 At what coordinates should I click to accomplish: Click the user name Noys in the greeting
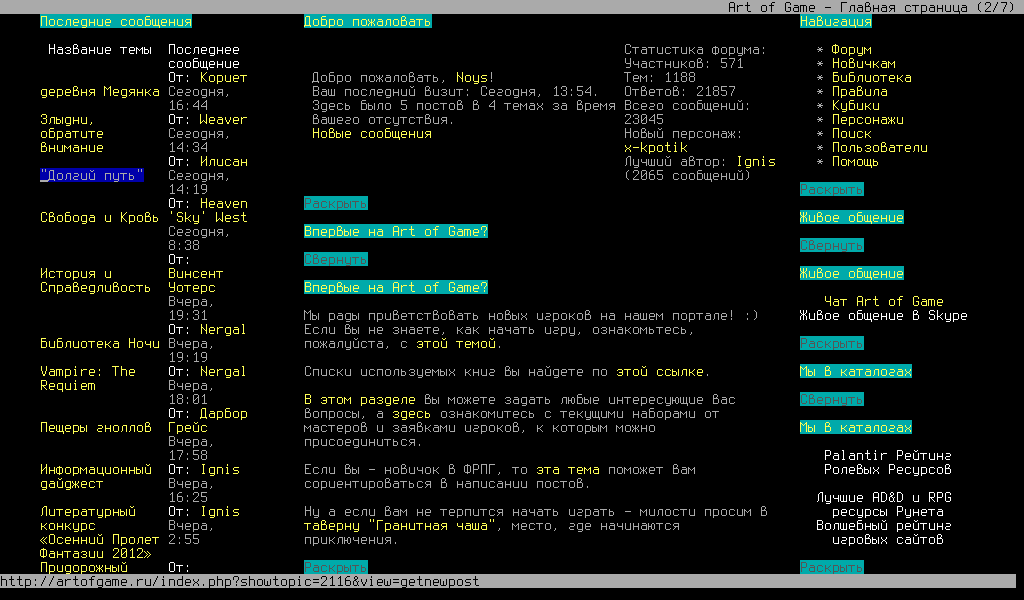tap(475, 77)
